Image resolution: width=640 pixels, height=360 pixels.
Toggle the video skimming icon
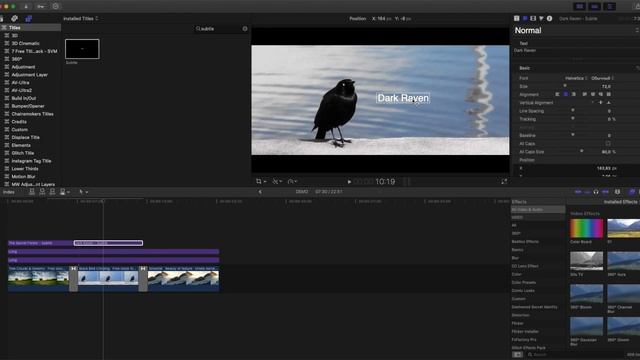[x=578, y=192]
